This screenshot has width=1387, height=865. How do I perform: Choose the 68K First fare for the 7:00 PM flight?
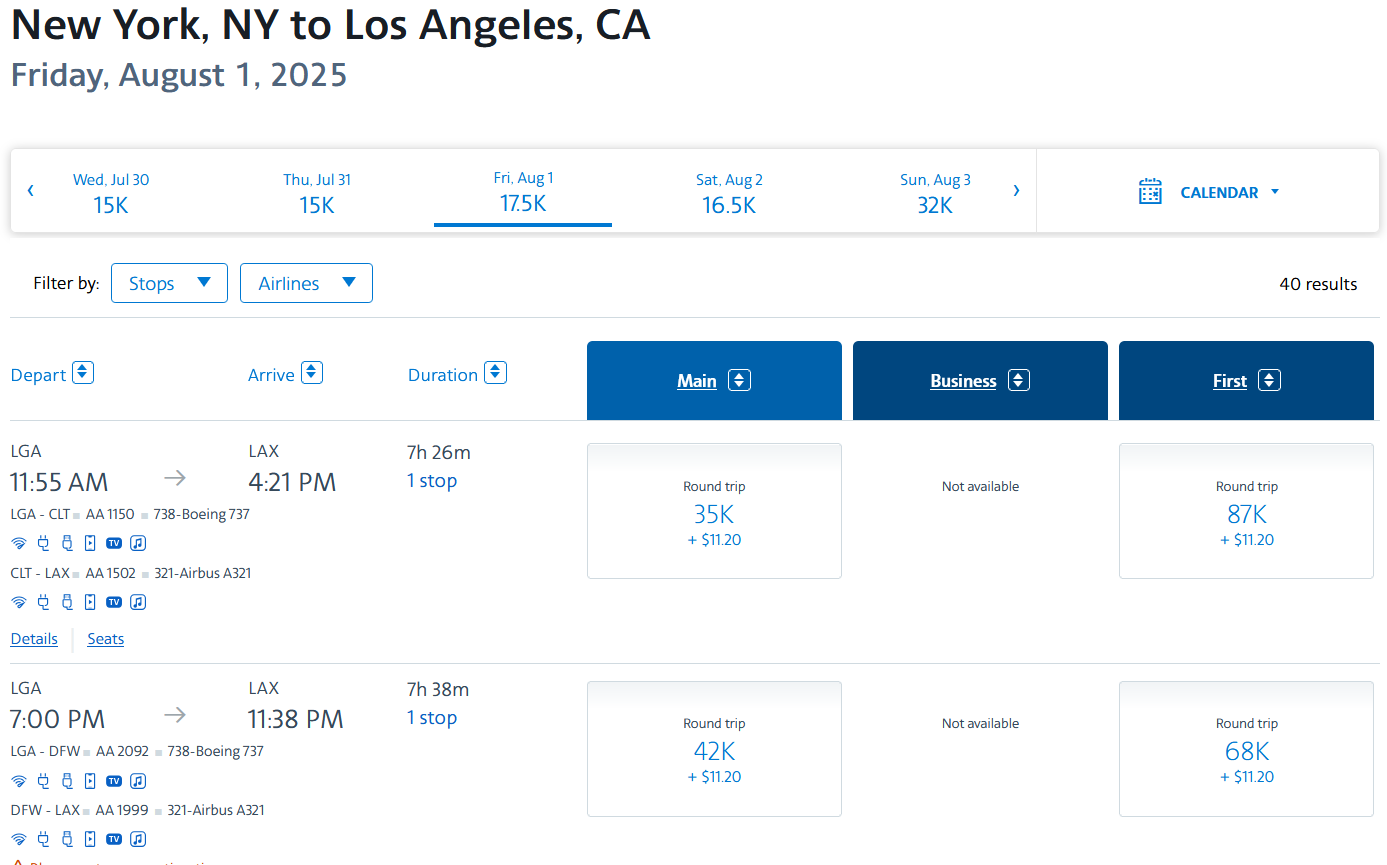pyautogui.click(x=1246, y=748)
